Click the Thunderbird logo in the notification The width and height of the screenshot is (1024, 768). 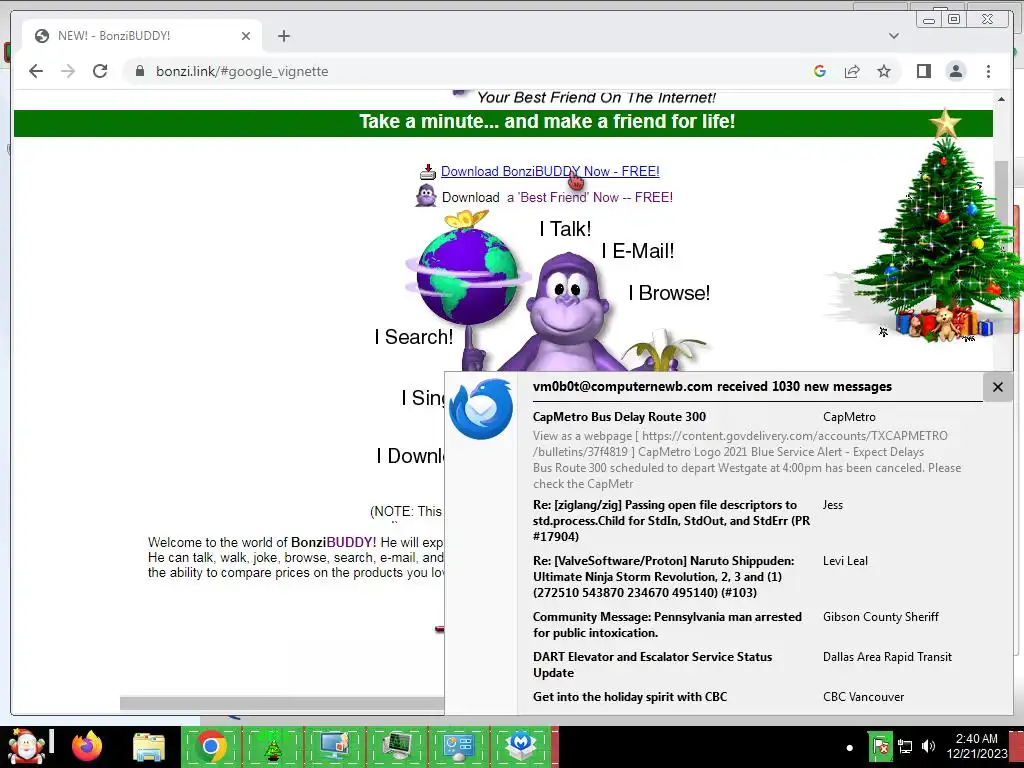tap(481, 409)
